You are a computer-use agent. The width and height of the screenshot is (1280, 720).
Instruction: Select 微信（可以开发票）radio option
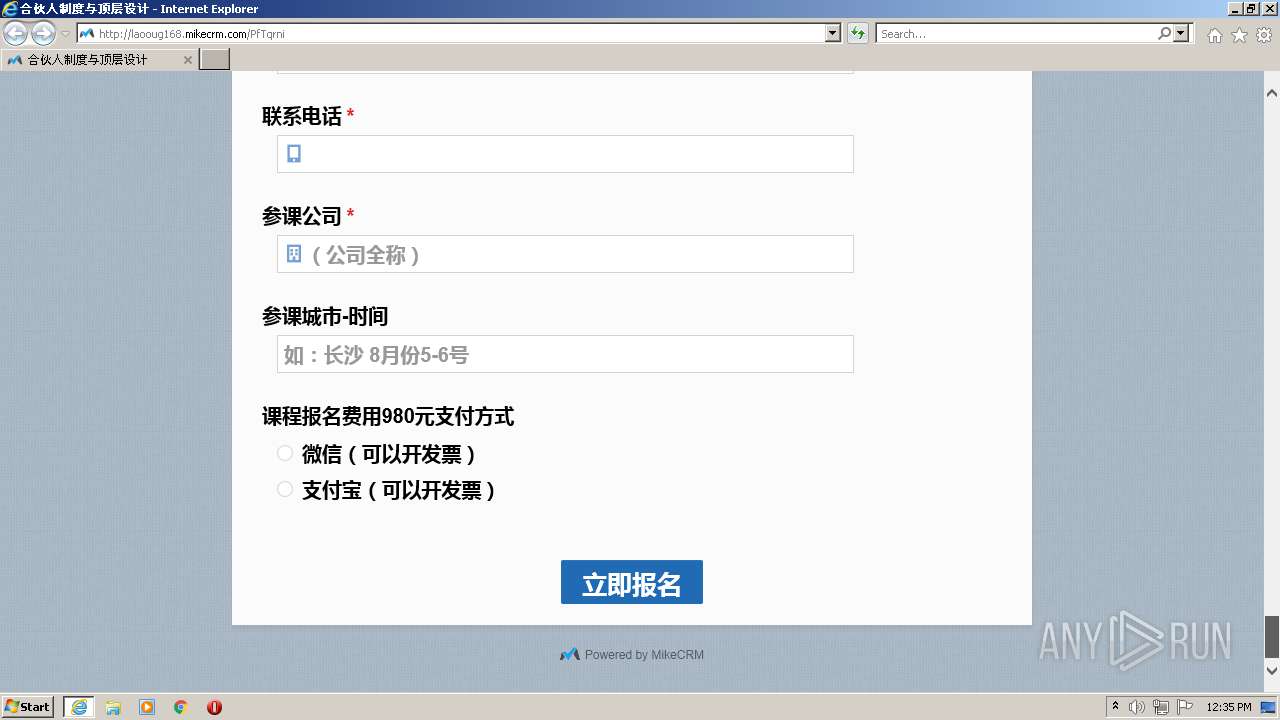pos(285,454)
